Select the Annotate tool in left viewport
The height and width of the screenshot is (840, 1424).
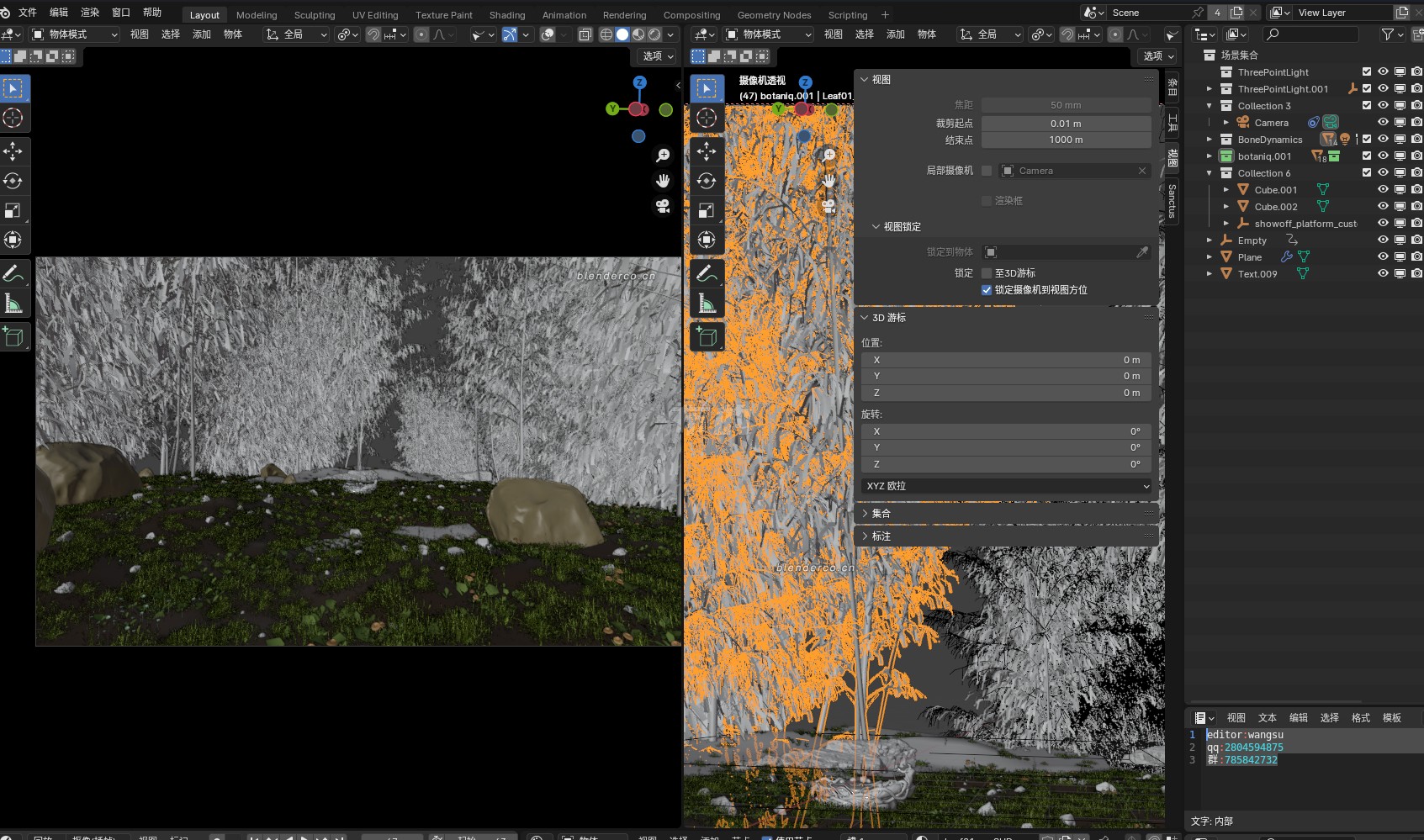pyautogui.click(x=13, y=273)
